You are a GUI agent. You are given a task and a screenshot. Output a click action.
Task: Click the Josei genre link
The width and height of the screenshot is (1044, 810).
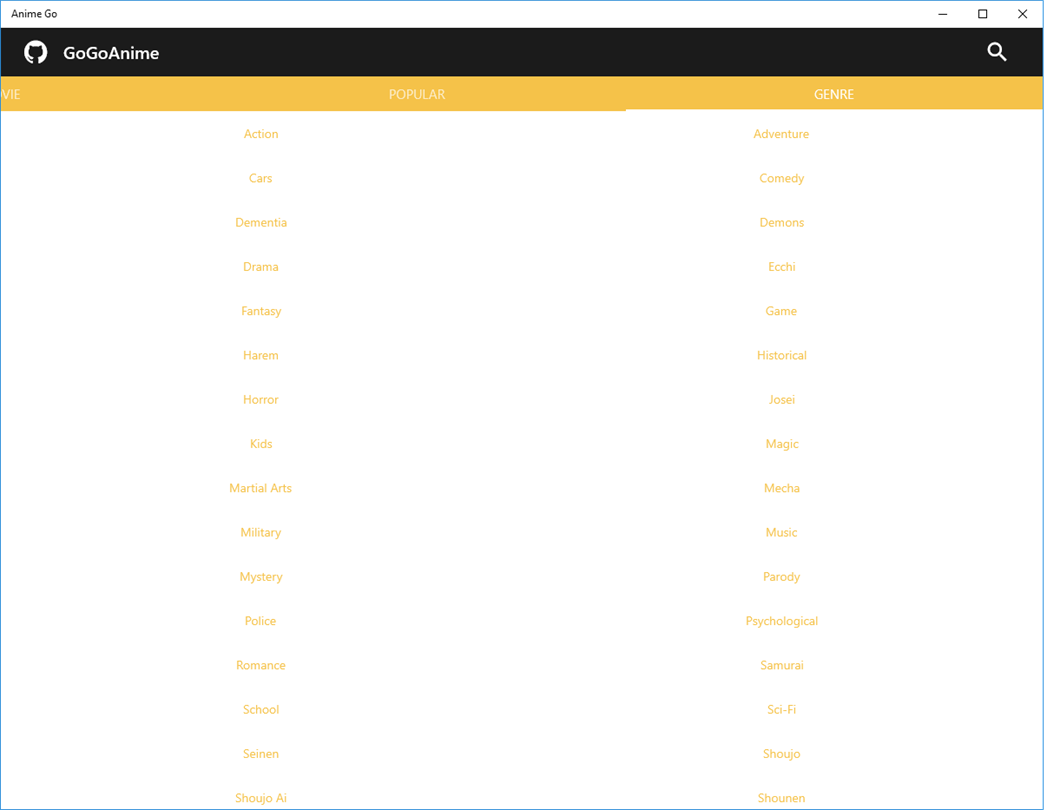click(782, 399)
